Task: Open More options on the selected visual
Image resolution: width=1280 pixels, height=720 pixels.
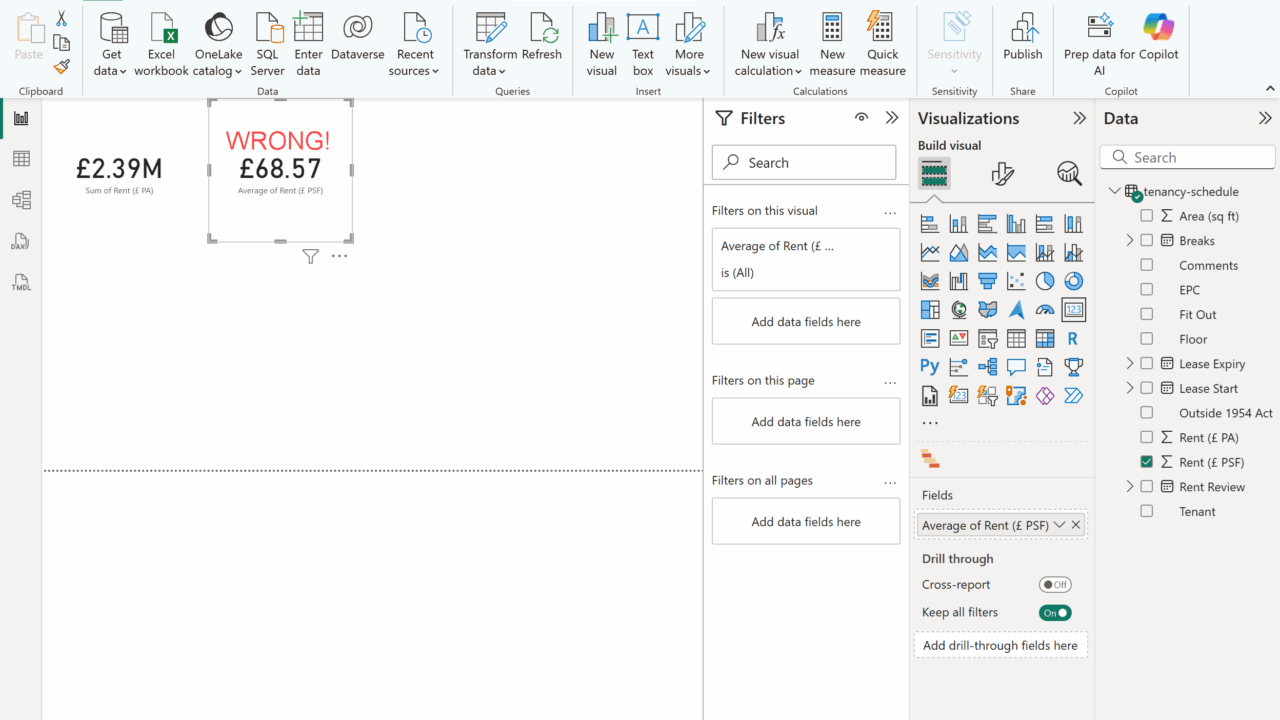Action: click(340, 257)
